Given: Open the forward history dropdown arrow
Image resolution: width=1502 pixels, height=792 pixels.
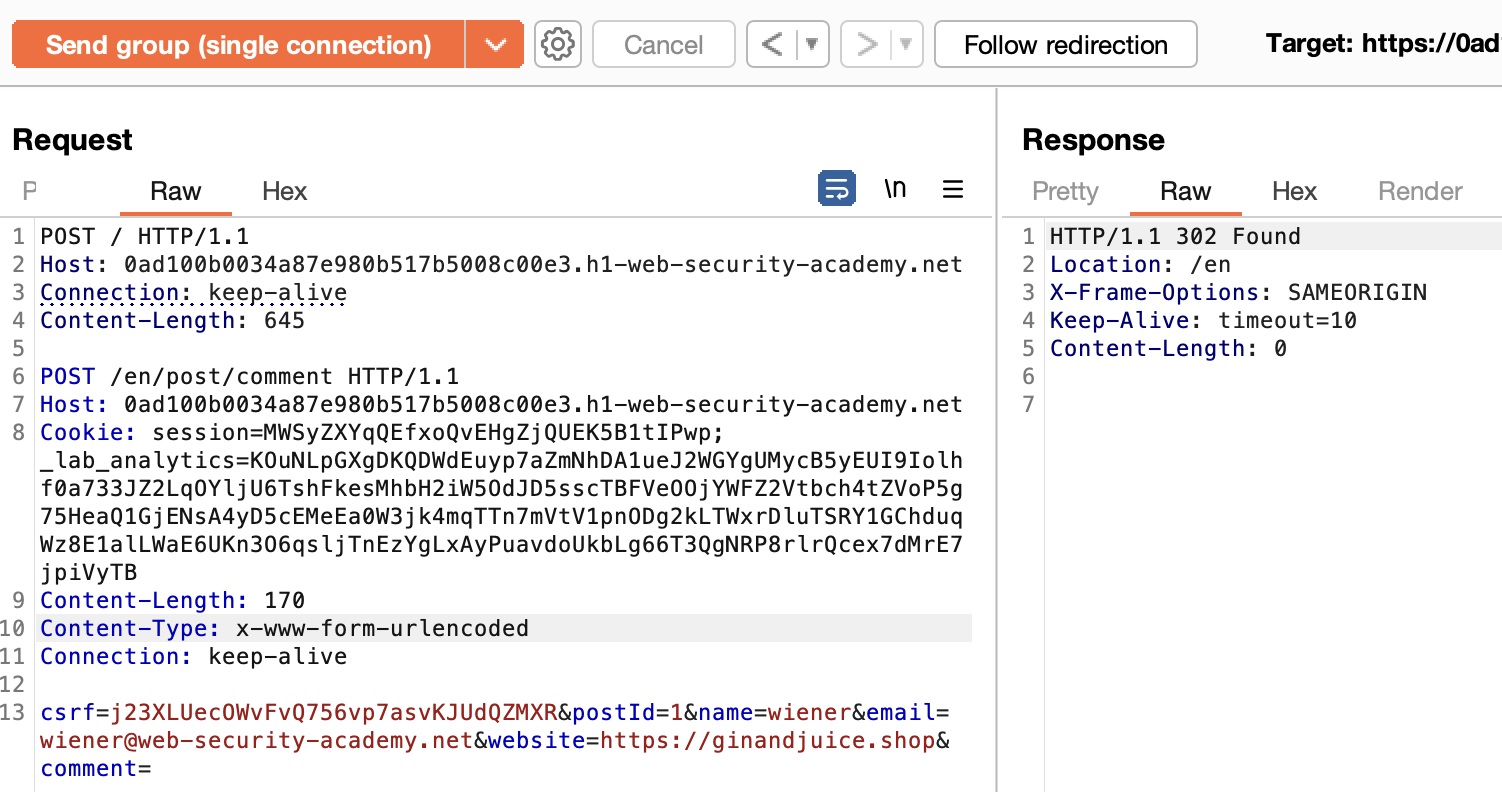Looking at the screenshot, I should click(906, 45).
